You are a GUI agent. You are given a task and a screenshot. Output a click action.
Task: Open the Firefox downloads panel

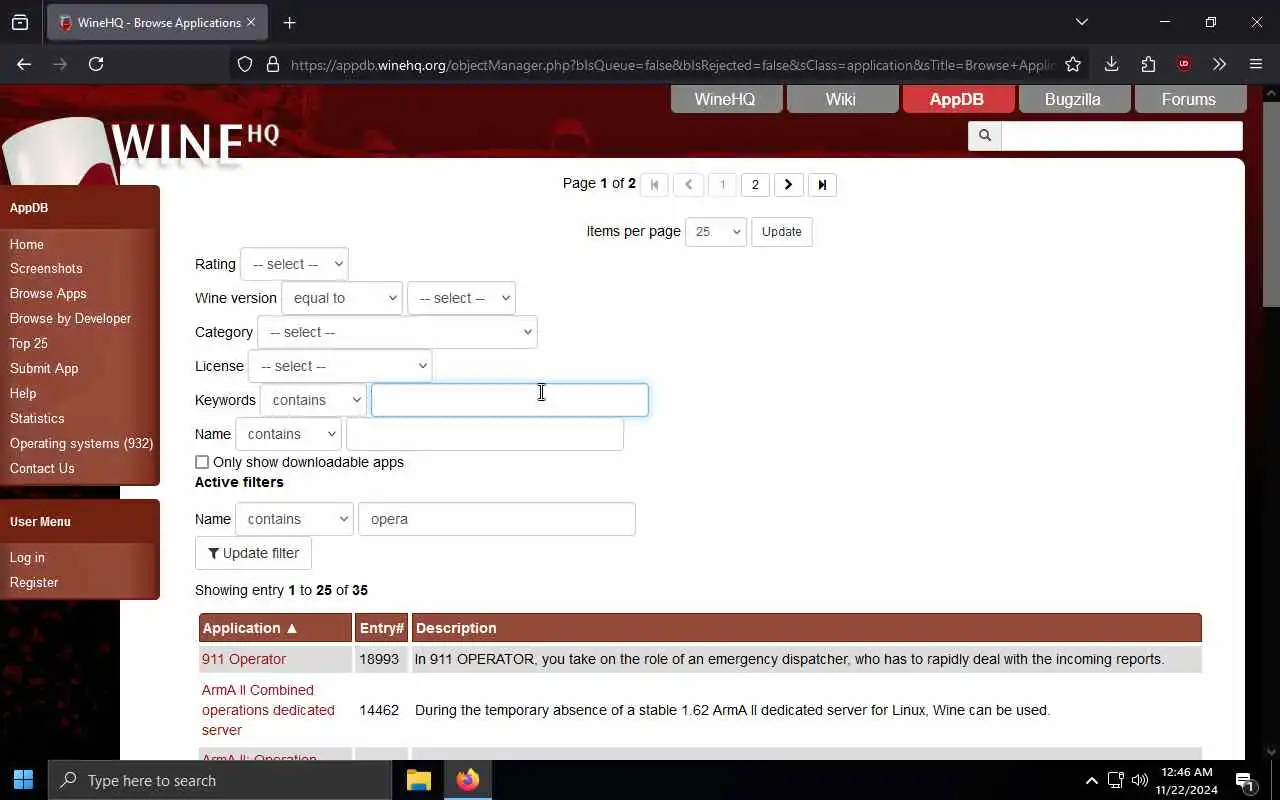pyautogui.click(x=1111, y=64)
